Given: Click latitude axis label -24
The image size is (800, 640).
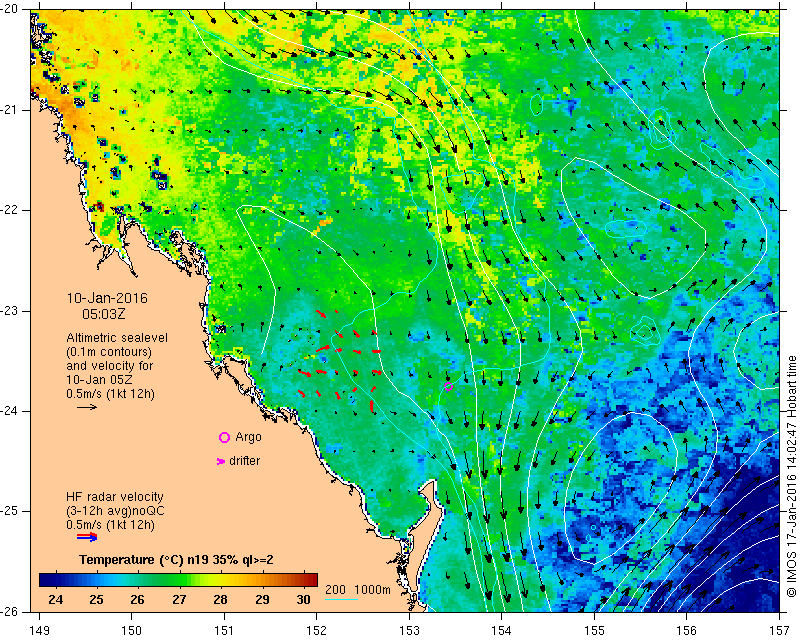Looking at the screenshot, I should coord(10,411).
